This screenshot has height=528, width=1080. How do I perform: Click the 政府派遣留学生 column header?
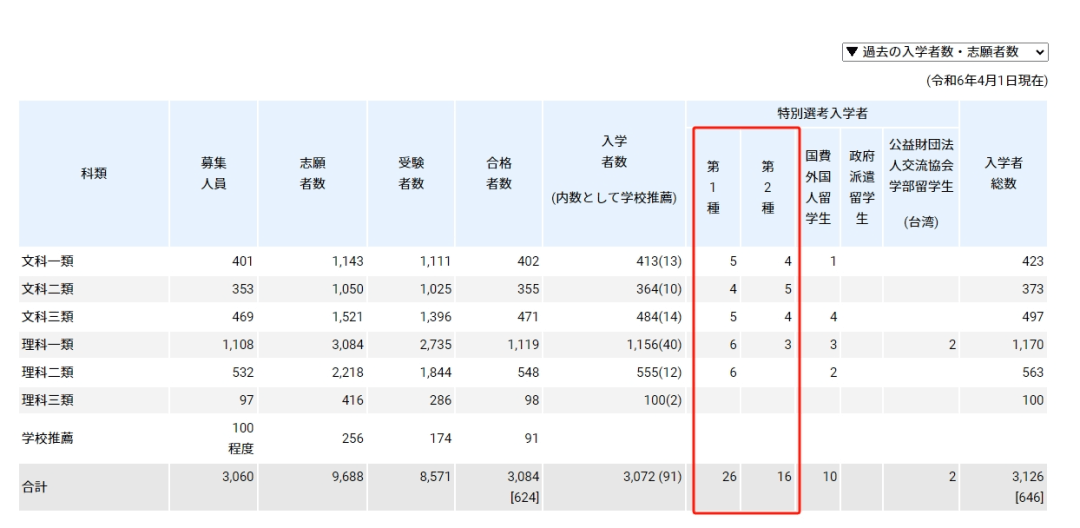[x=861, y=187]
